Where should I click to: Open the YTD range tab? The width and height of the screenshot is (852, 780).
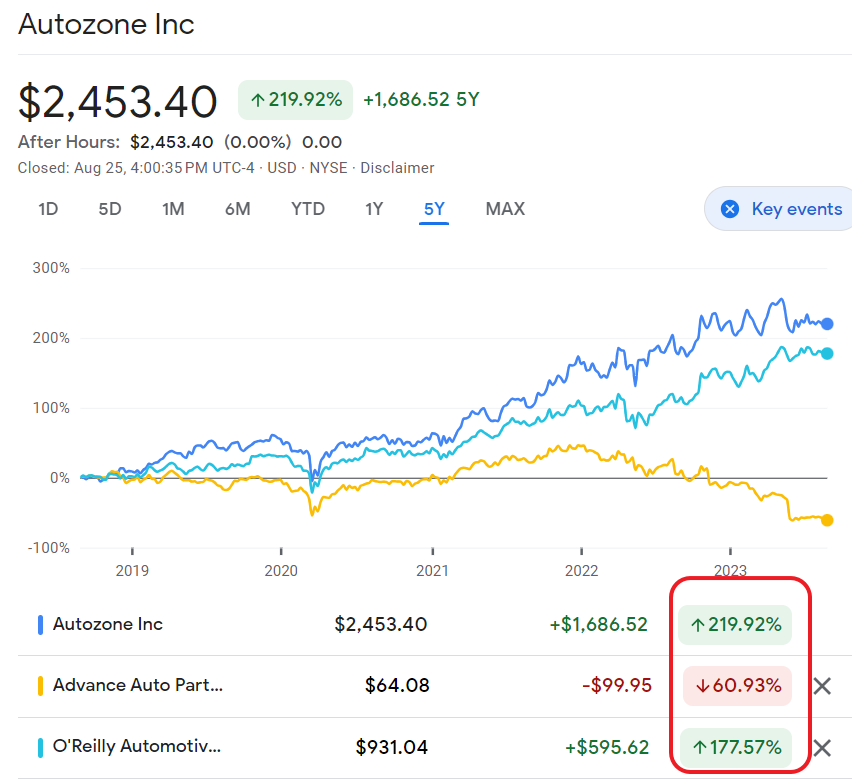point(308,209)
